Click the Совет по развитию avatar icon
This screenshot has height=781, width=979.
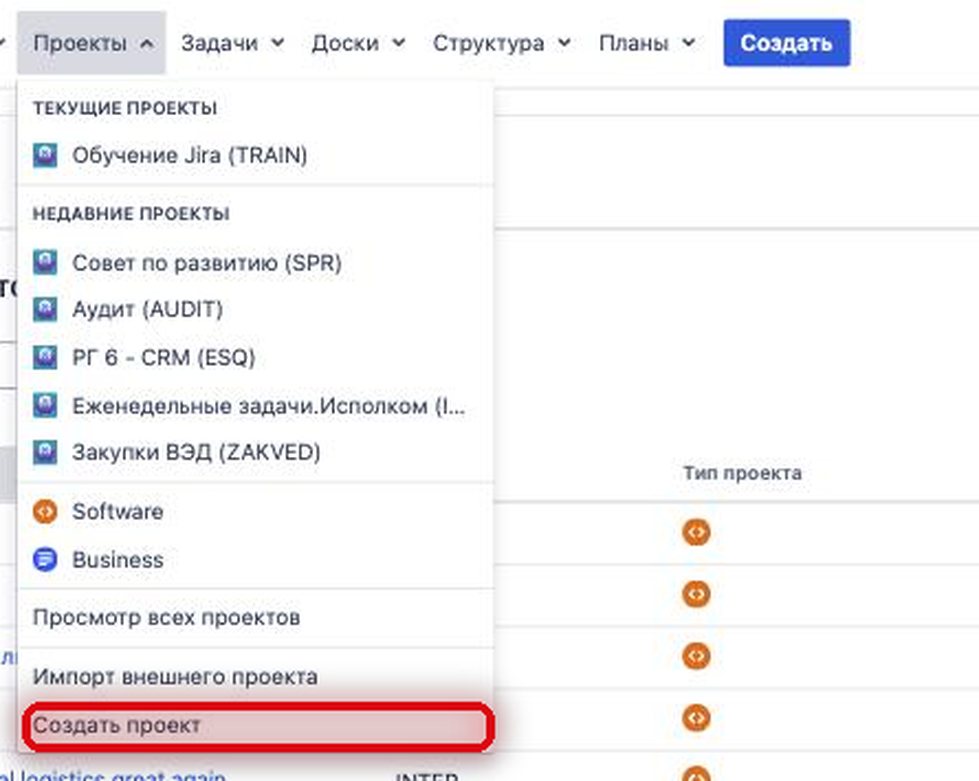45,263
